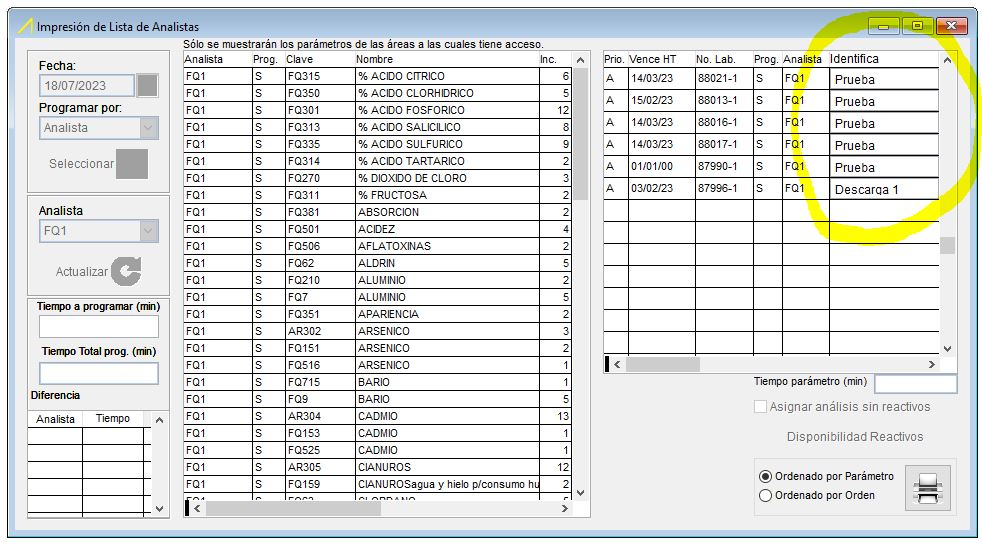This screenshot has height=543, width=982.
Task: Click the Tiempo a programar input box
Action: 98,326
